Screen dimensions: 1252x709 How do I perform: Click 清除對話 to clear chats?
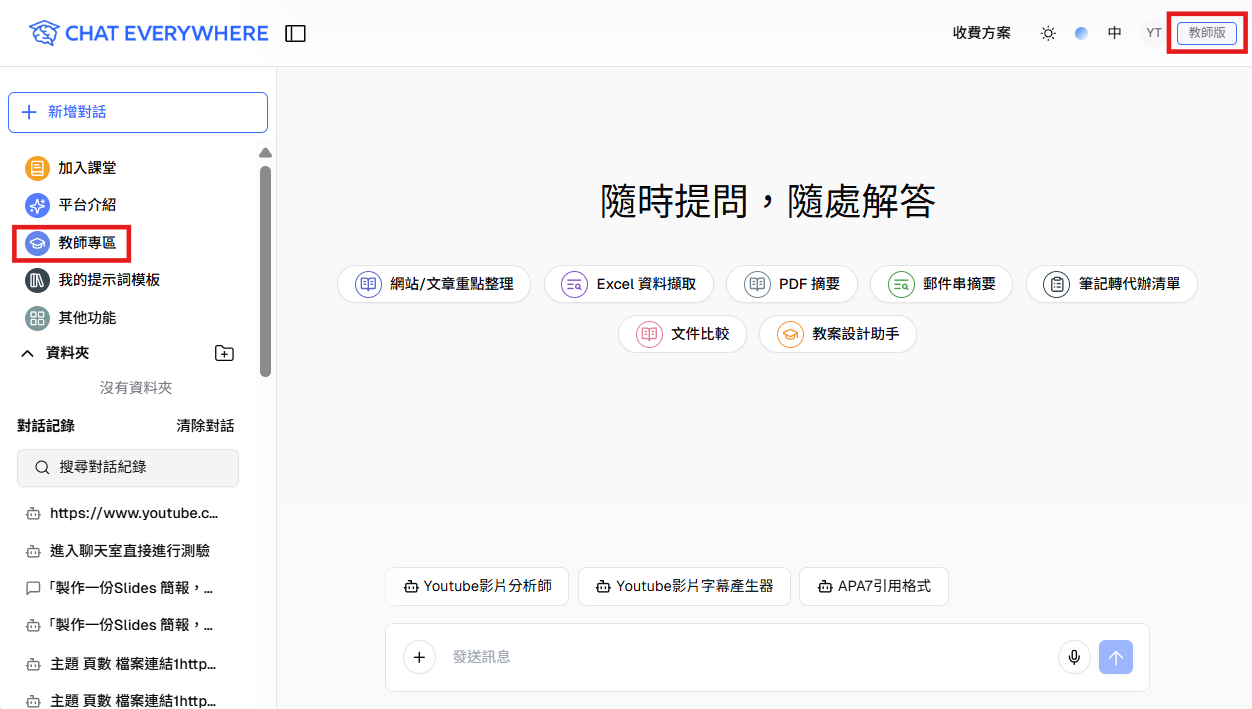[x=205, y=426]
